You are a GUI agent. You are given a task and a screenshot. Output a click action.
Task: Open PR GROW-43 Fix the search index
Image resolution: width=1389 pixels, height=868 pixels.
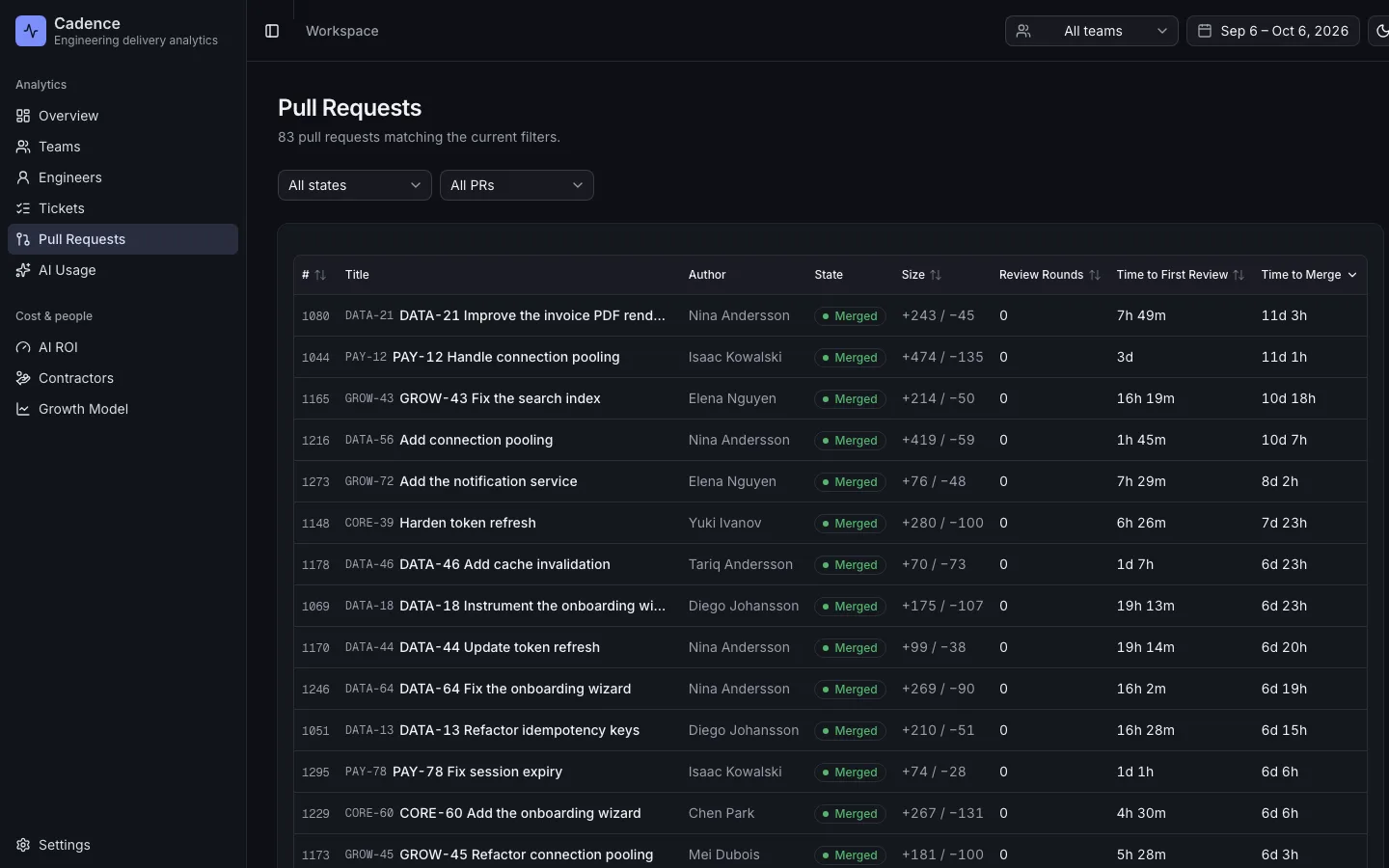pos(500,398)
